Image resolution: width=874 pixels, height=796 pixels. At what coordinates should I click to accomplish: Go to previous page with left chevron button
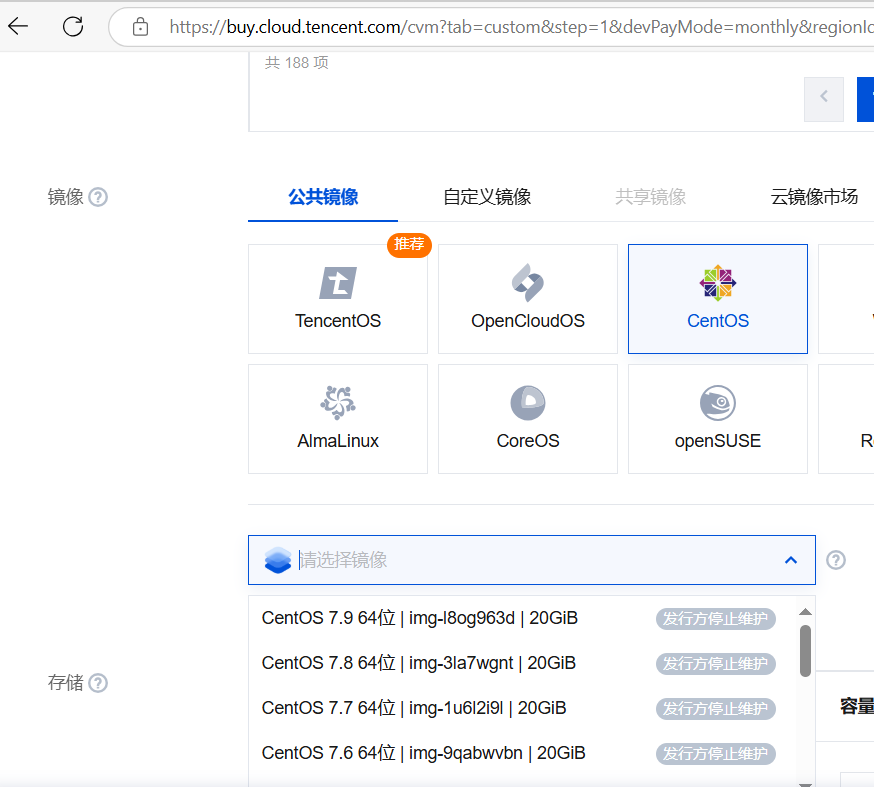coord(824,99)
